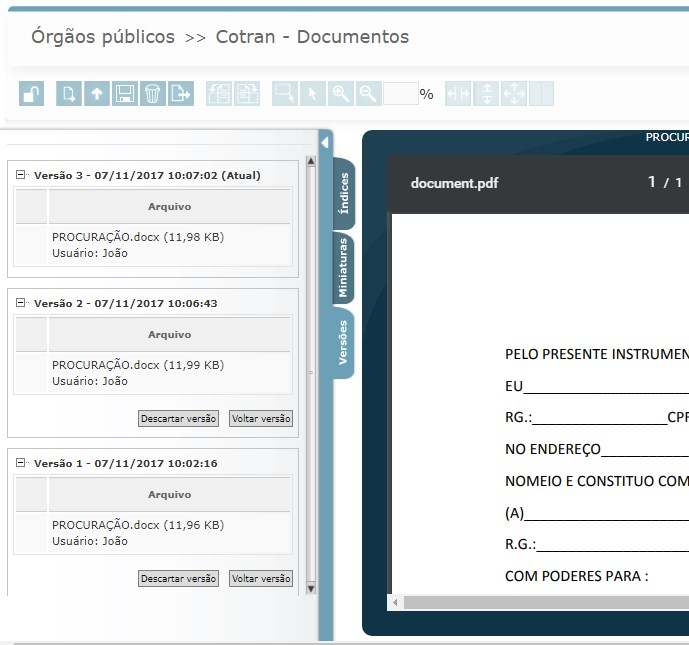Viewport: 689px width, 645px height.
Task: Click the document horizontal scrollbar
Action: (x=540, y=602)
